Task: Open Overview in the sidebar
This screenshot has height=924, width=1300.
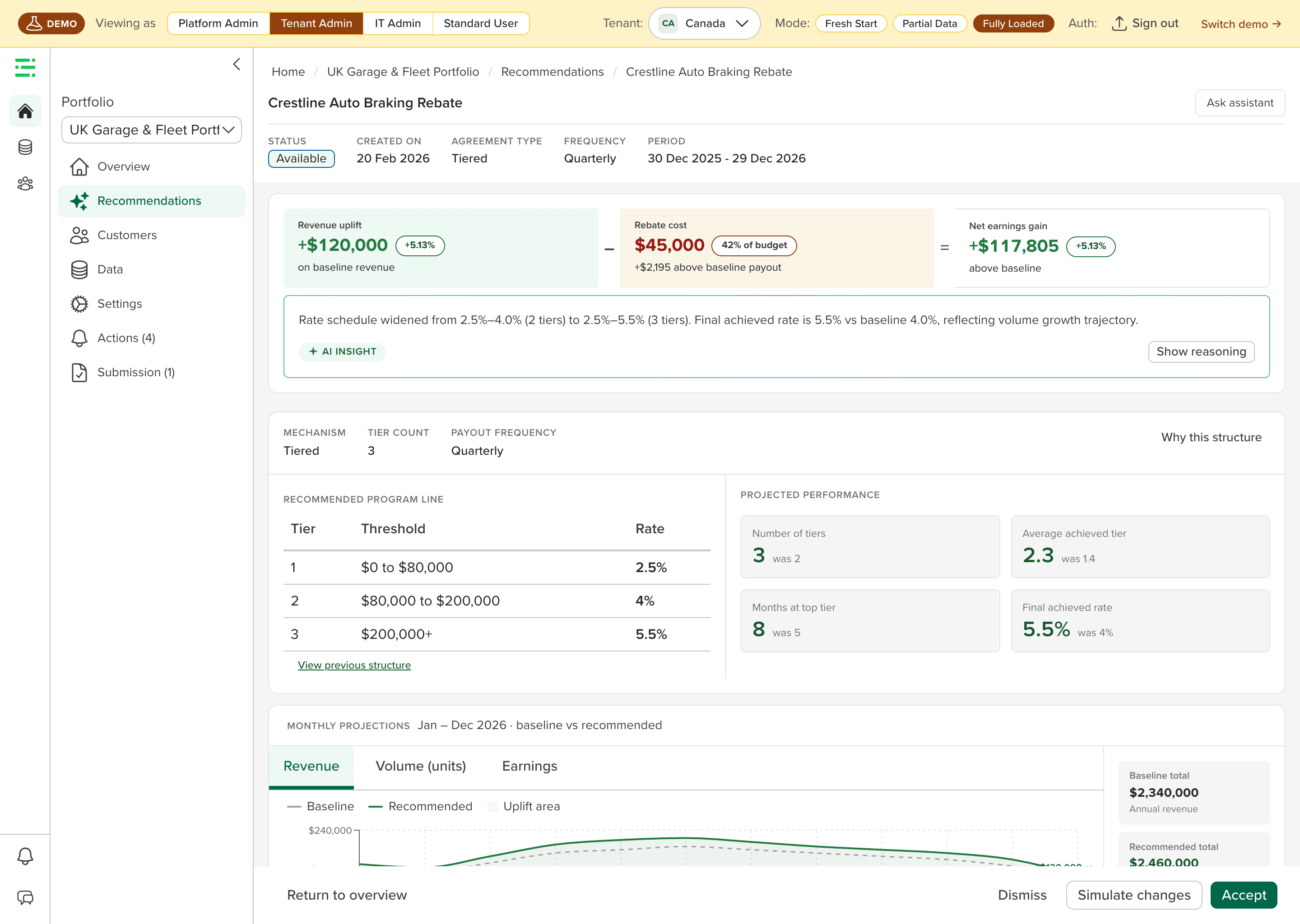Action: point(151,166)
